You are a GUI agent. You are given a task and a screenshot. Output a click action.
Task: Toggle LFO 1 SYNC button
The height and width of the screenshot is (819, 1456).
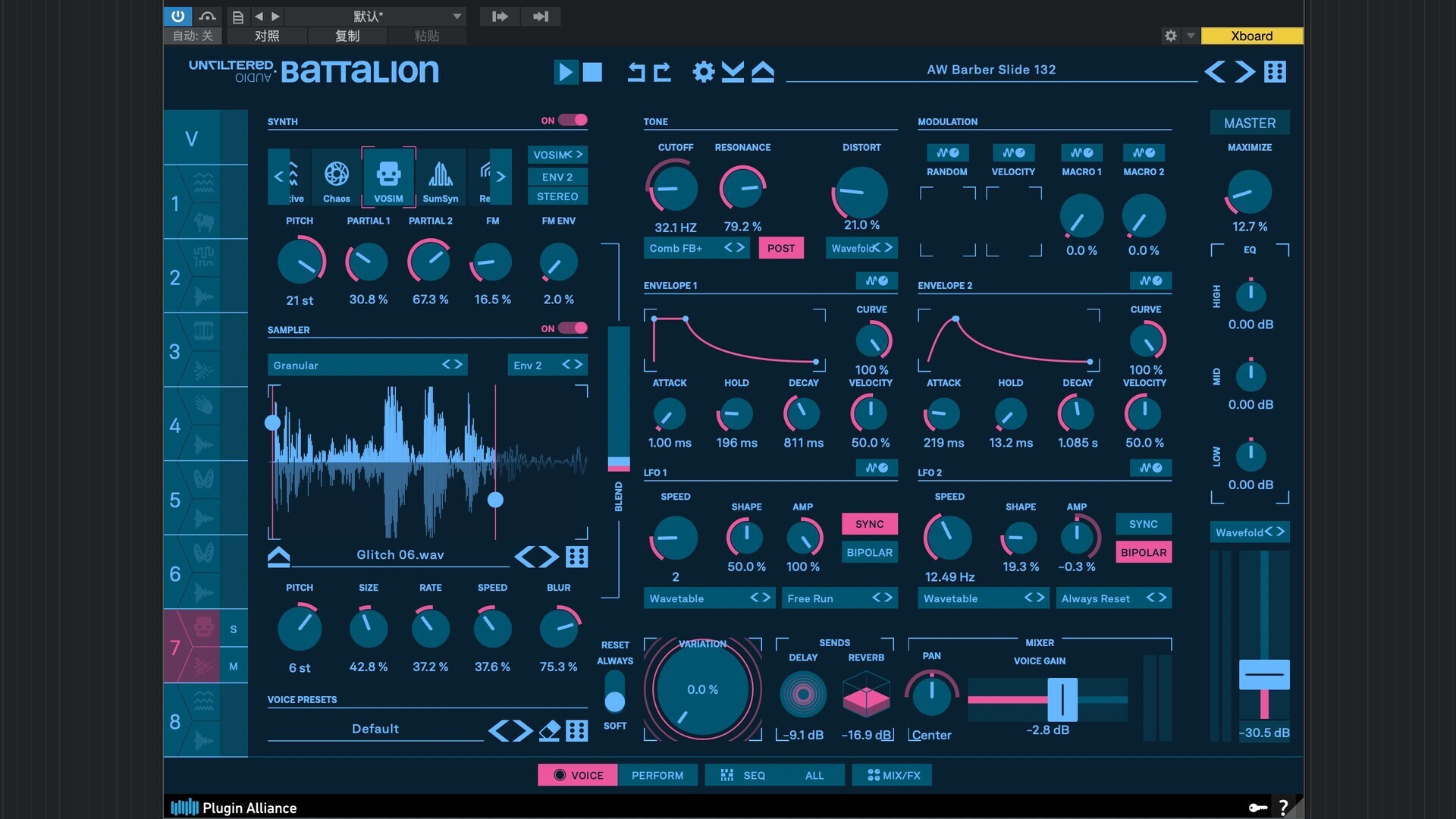pos(869,524)
